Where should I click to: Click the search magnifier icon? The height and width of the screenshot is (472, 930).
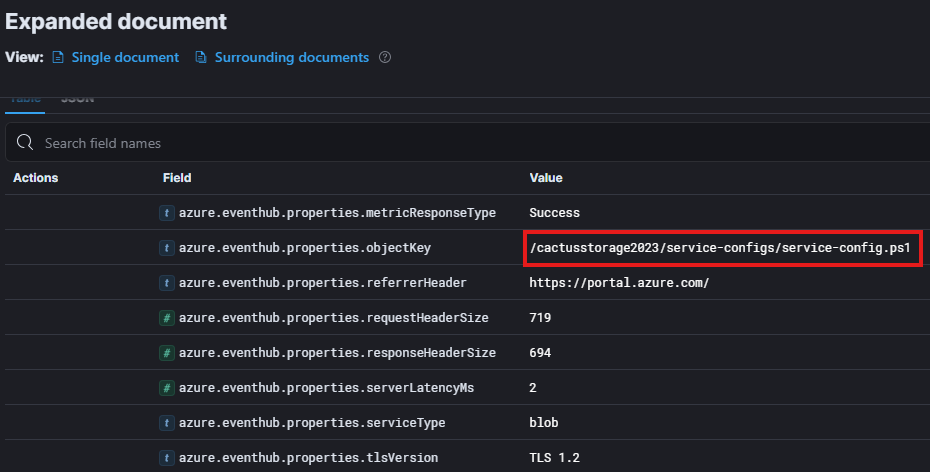pos(26,143)
